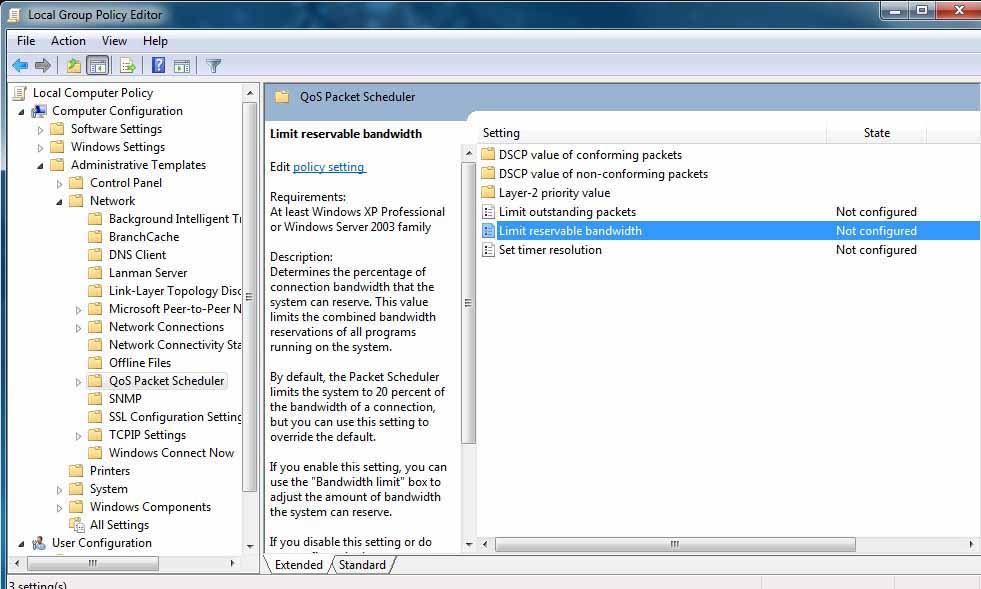Click the horizontal scrollbar under the settings list
The image size is (981, 589).
point(675,545)
